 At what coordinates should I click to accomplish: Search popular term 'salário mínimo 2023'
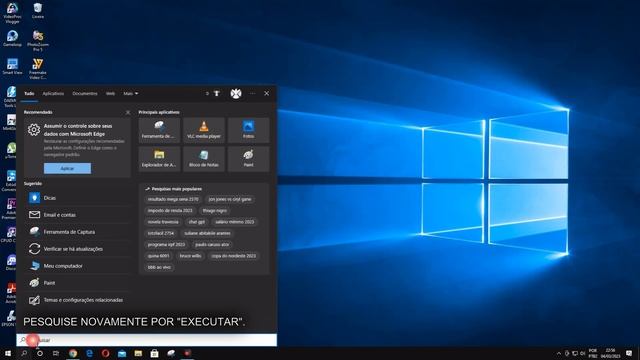pos(235,222)
